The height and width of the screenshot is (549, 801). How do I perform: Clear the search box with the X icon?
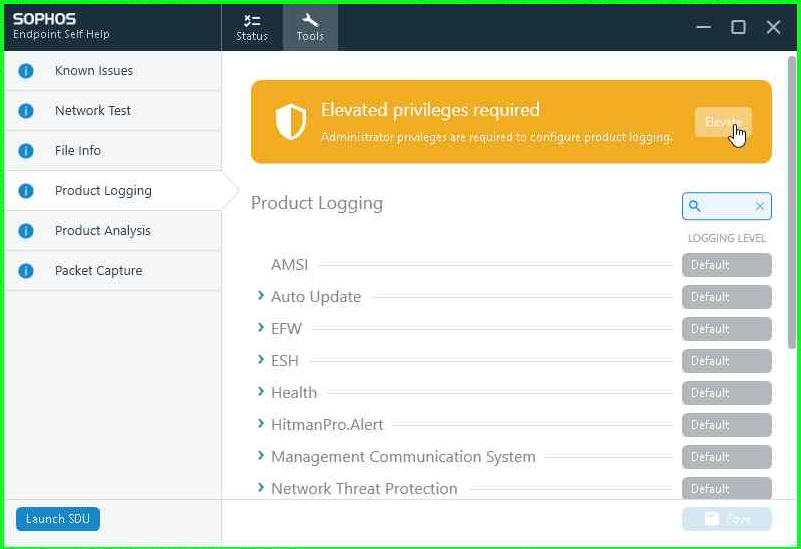pos(760,206)
